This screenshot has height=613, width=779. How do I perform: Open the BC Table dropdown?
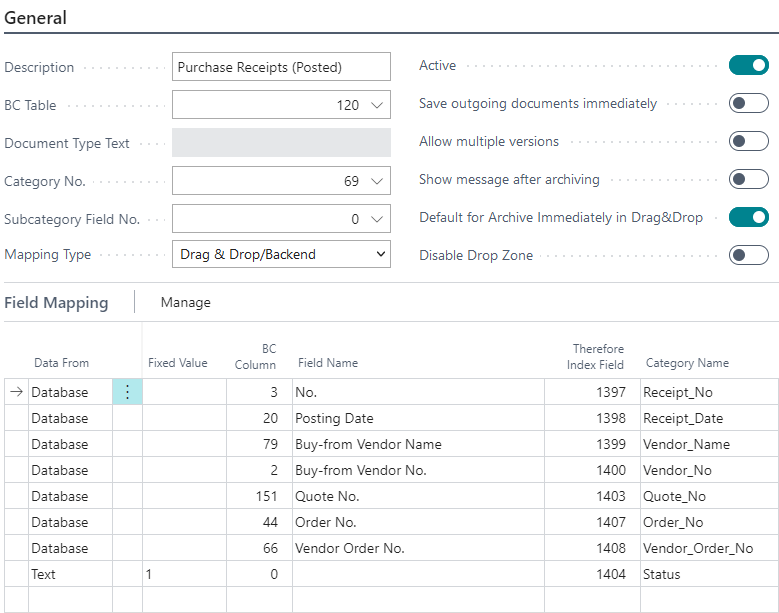coord(376,105)
